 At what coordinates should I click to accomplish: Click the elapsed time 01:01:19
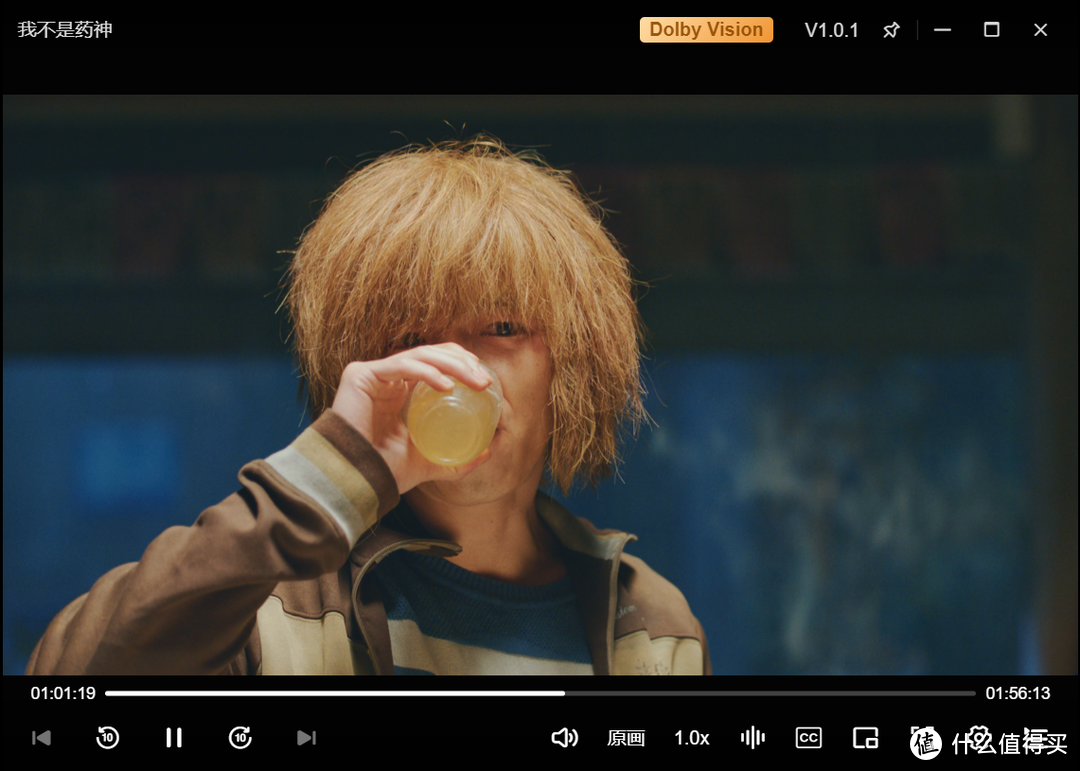point(63,693)
